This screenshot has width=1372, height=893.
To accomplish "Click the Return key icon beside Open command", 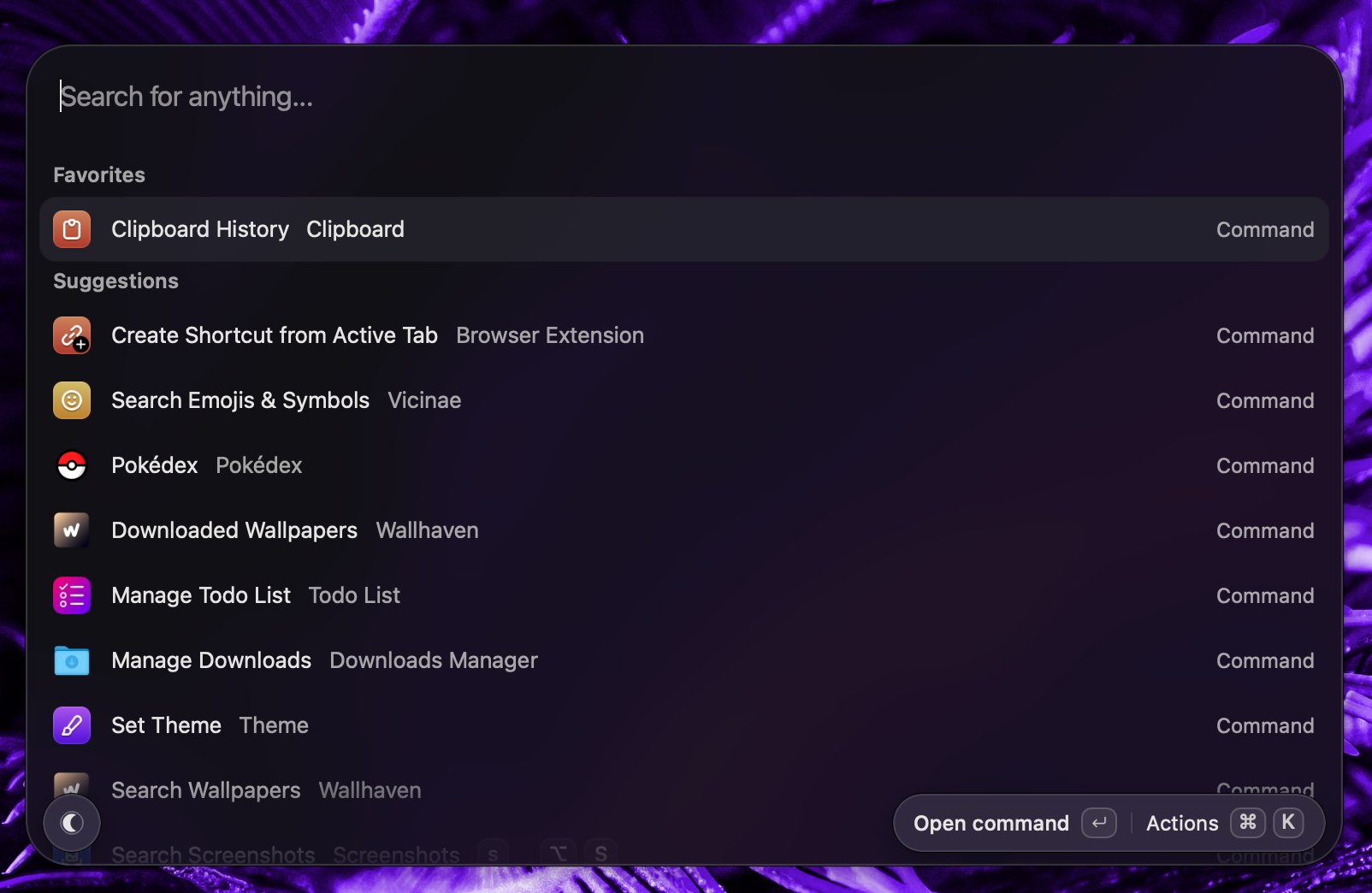I will click(x=1099, y=823).
